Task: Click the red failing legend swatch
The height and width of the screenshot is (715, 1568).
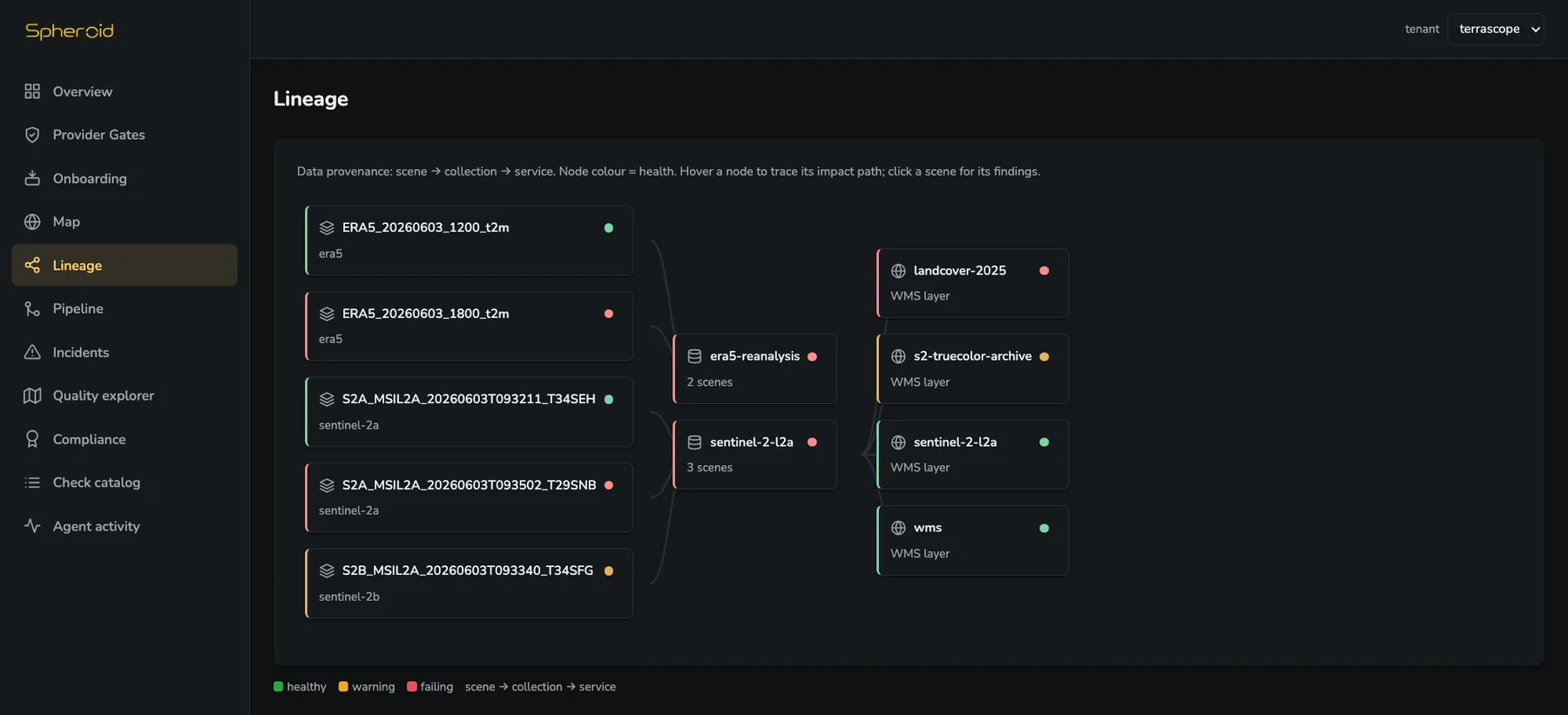Action: [412, 686]
